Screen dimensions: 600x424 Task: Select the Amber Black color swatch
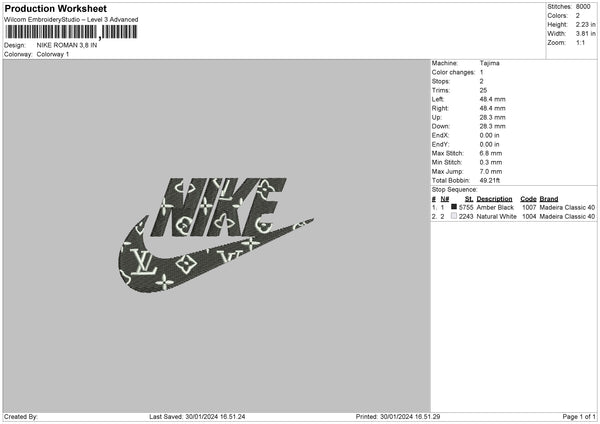pos(454,207)
